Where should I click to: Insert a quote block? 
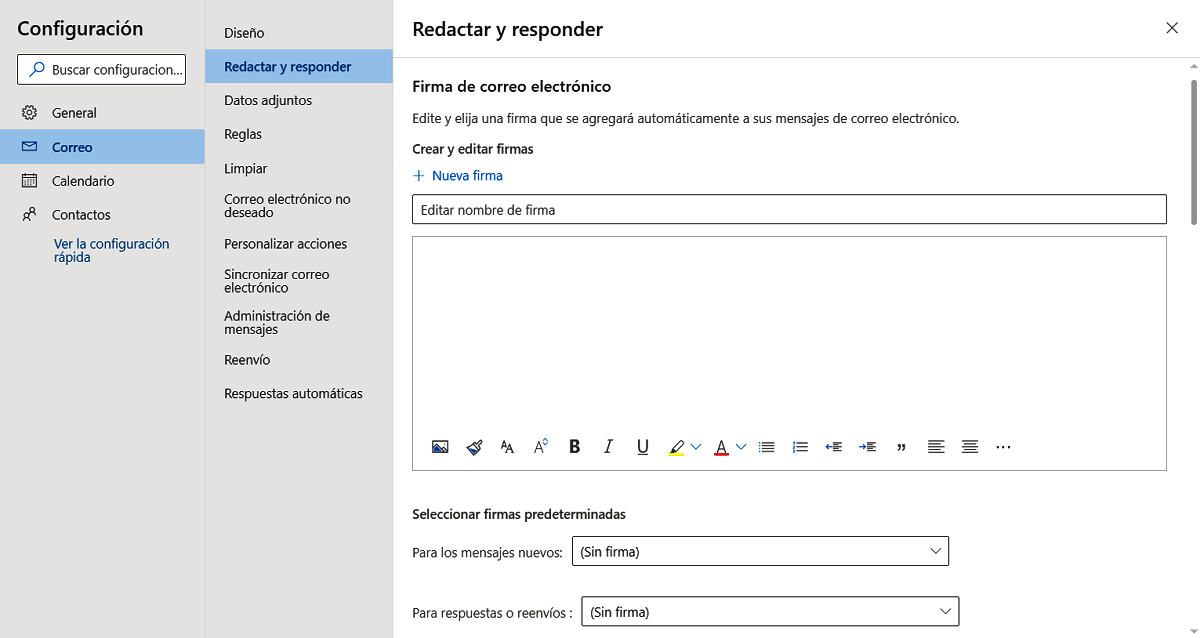click(901, 446)
